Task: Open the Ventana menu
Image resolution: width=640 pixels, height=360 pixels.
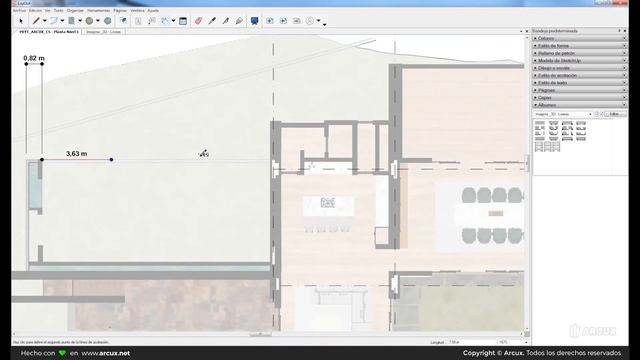Action: (x=137, y=11)
